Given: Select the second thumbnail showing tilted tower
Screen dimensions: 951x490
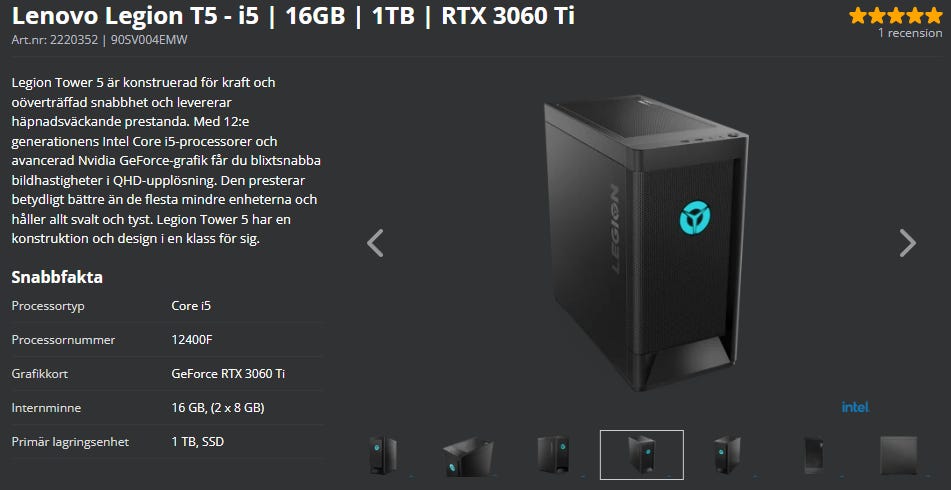Looking at the screenshot, I should tap(468, 456).
